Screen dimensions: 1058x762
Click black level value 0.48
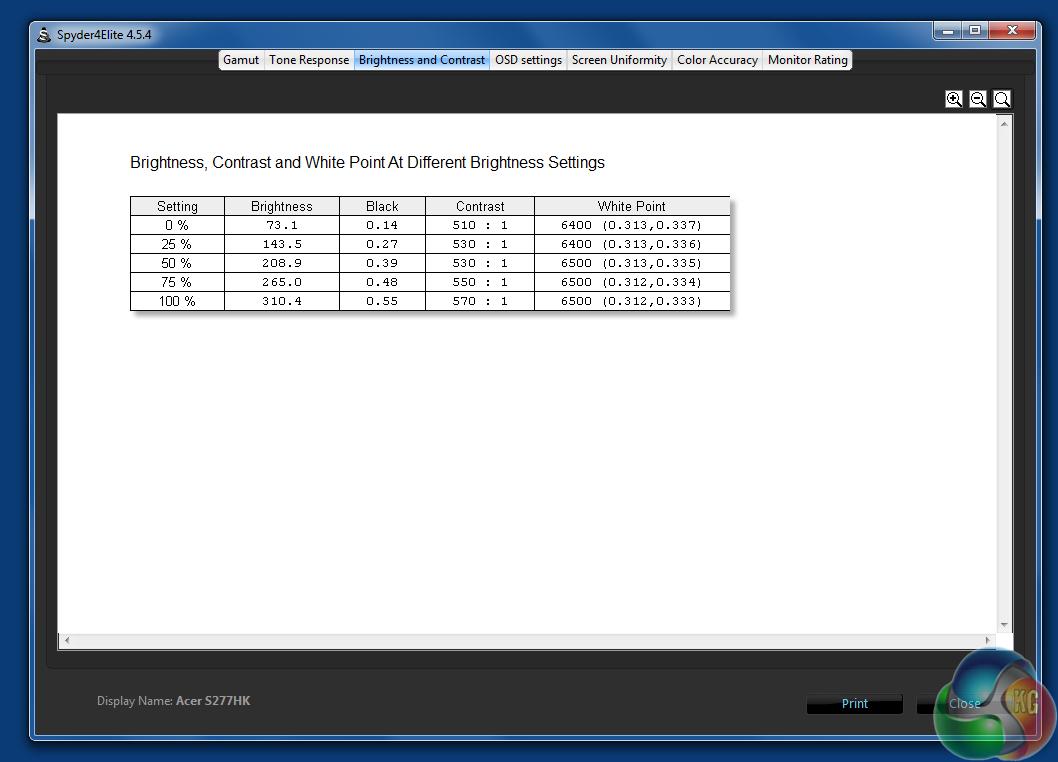[x=382, y=282]
